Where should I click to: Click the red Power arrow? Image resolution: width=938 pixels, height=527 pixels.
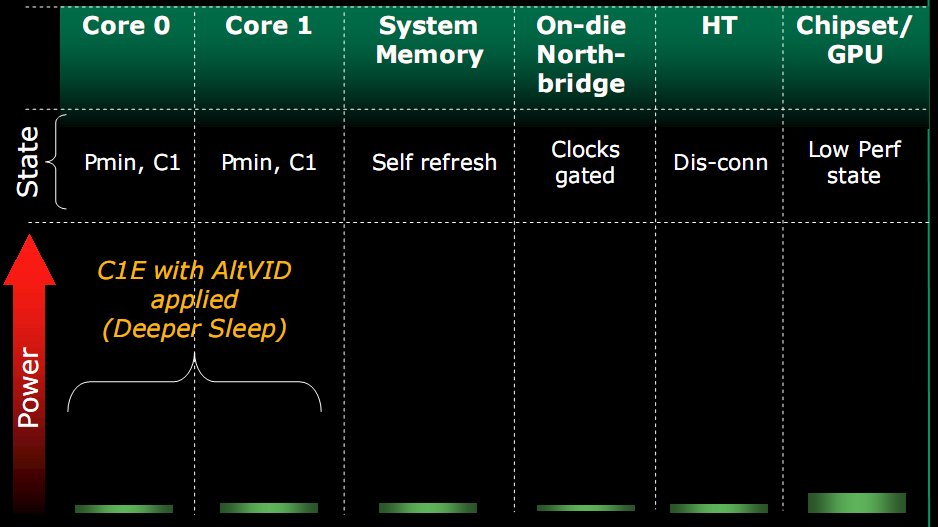(x=29, y=374)
